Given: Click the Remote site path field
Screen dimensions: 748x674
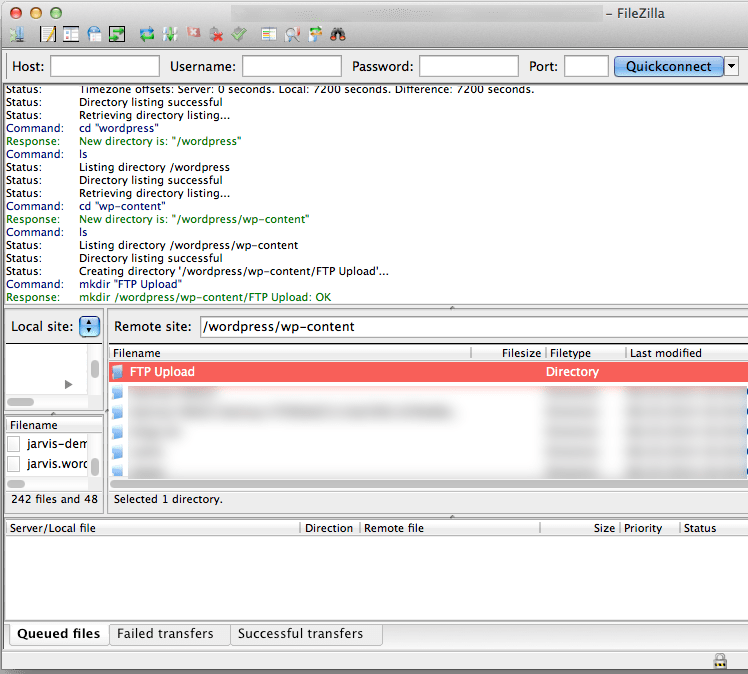Looking at the screenshot, I should [474, 327].
